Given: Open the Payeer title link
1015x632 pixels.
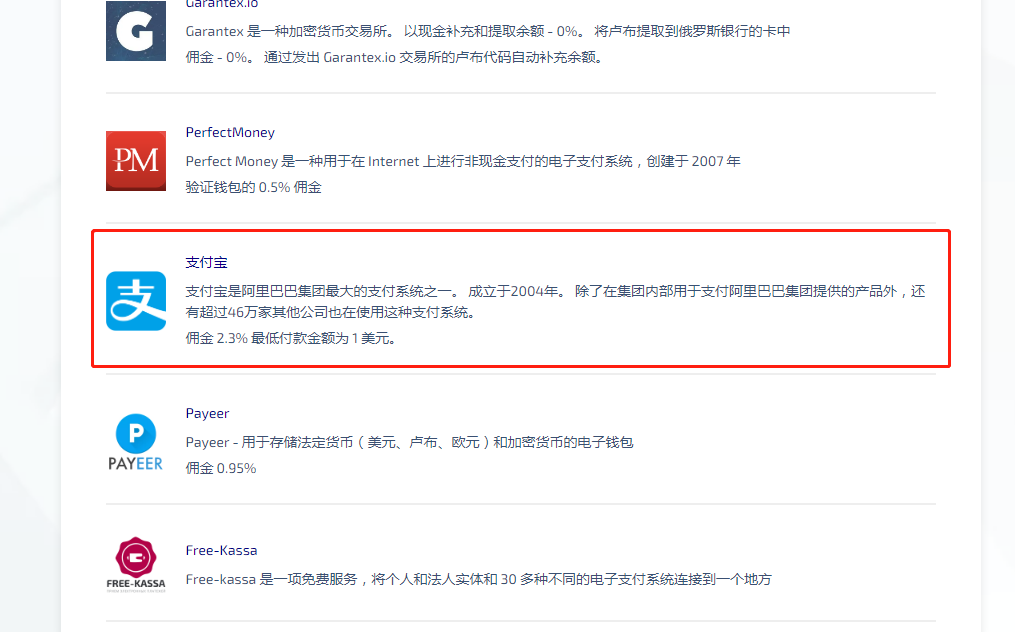Looking at the screenshot, I should (207, 413).
